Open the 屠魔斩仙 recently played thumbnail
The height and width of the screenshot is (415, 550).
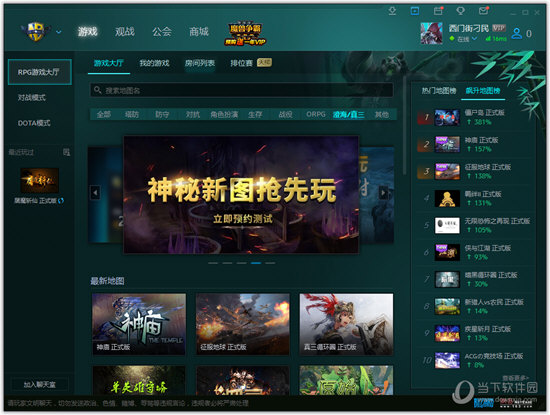[x=39, y=180]
